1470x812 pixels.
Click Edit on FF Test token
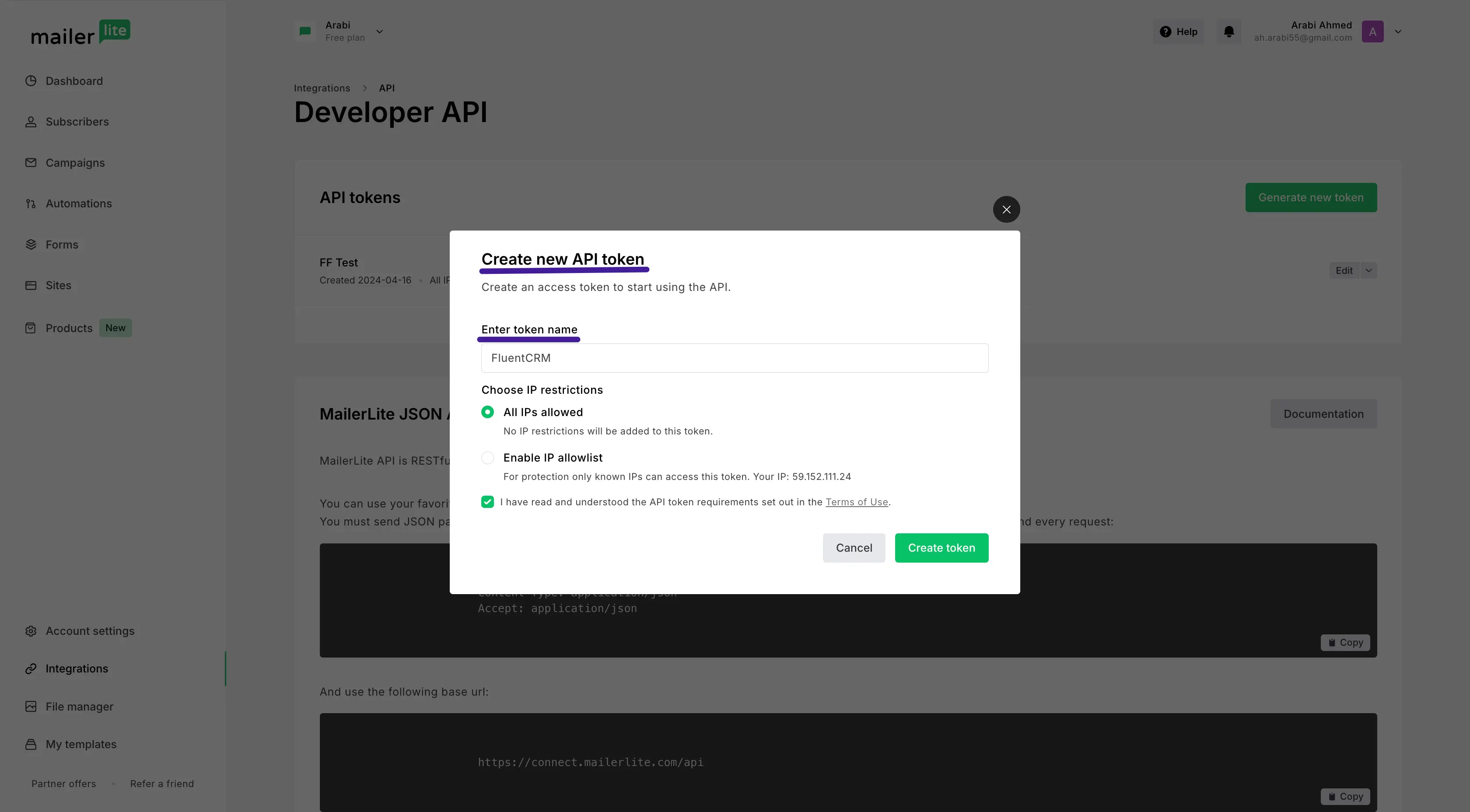[1344, 270]
